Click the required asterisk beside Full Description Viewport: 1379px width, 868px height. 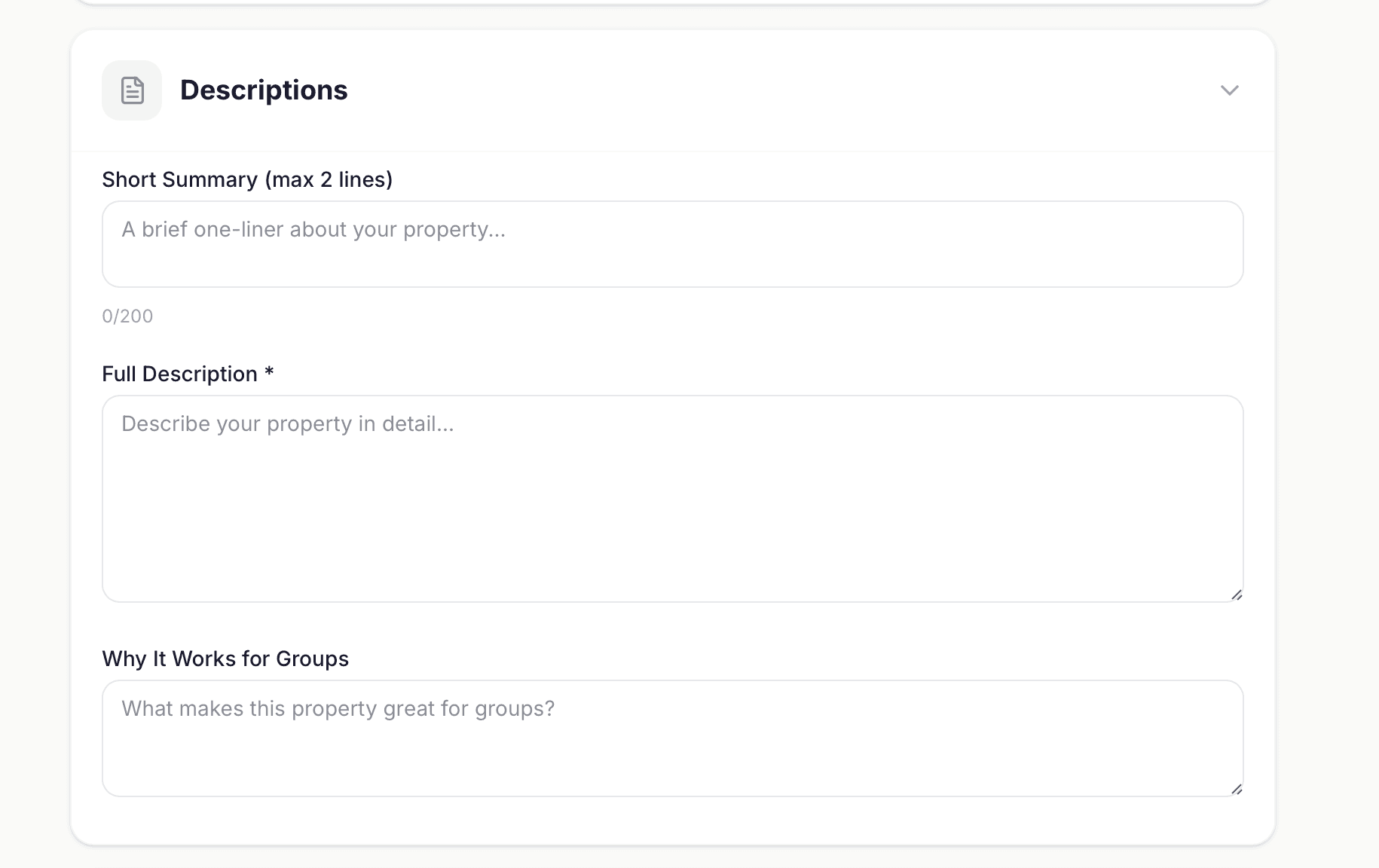269,372
